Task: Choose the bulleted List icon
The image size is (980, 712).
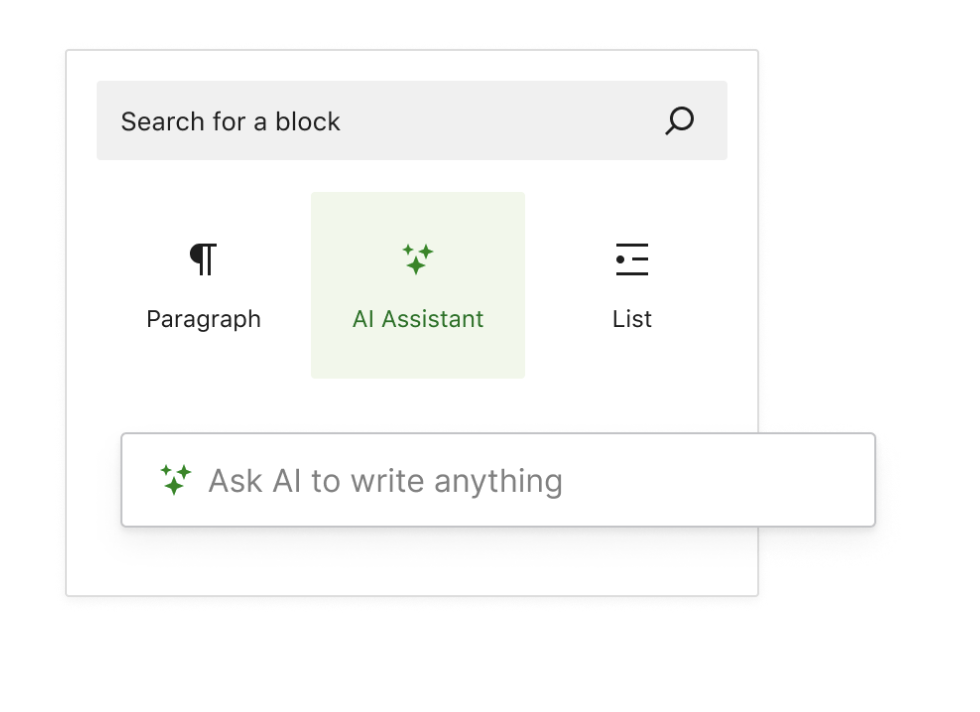Action: (x=632, y=259)
